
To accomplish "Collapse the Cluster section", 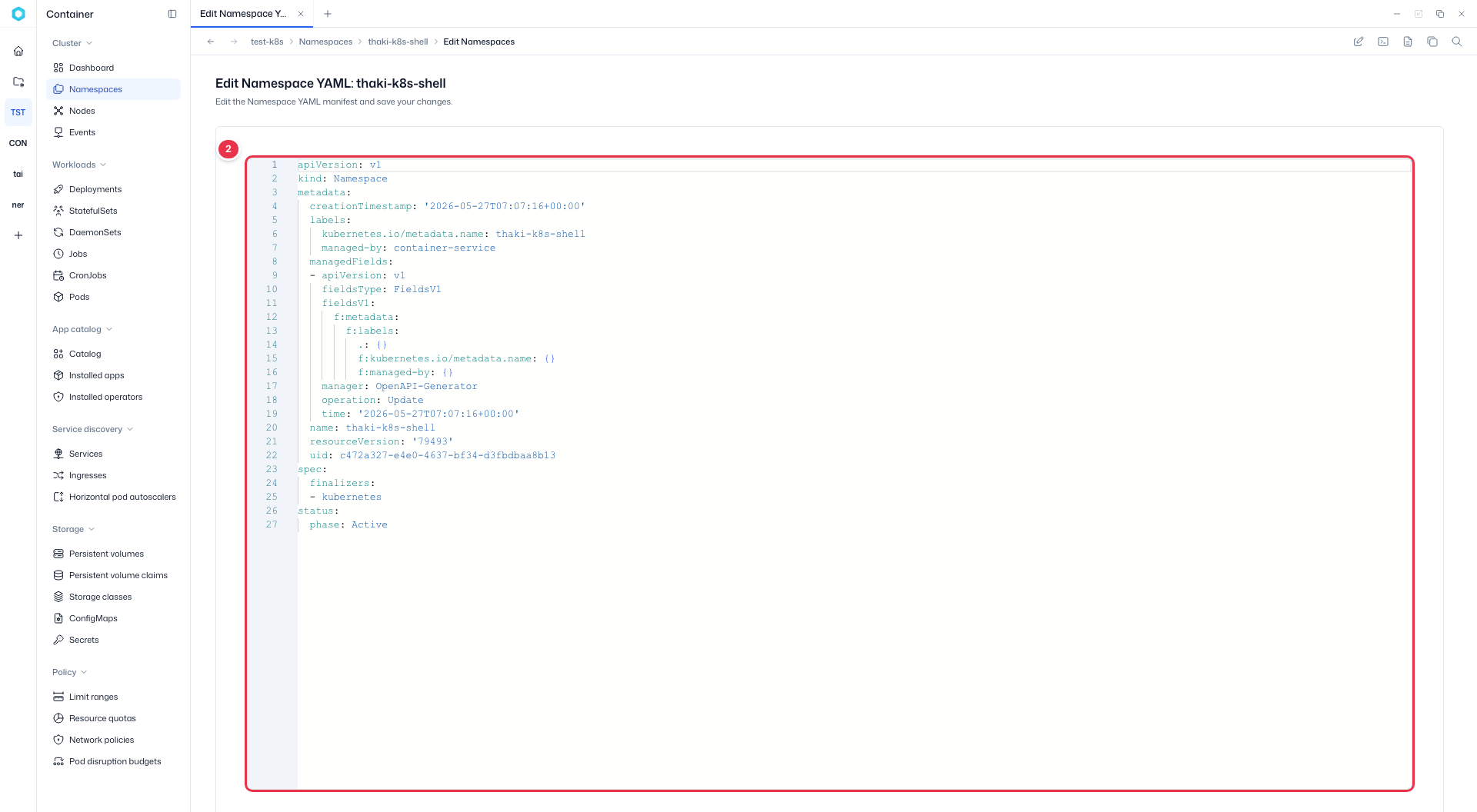I will click(72, 43).
